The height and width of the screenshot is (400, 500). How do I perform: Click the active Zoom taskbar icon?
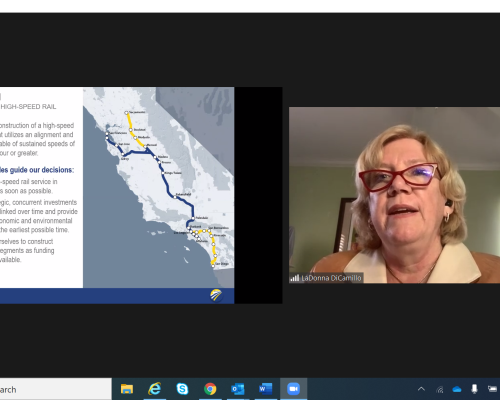coord(293,389)
